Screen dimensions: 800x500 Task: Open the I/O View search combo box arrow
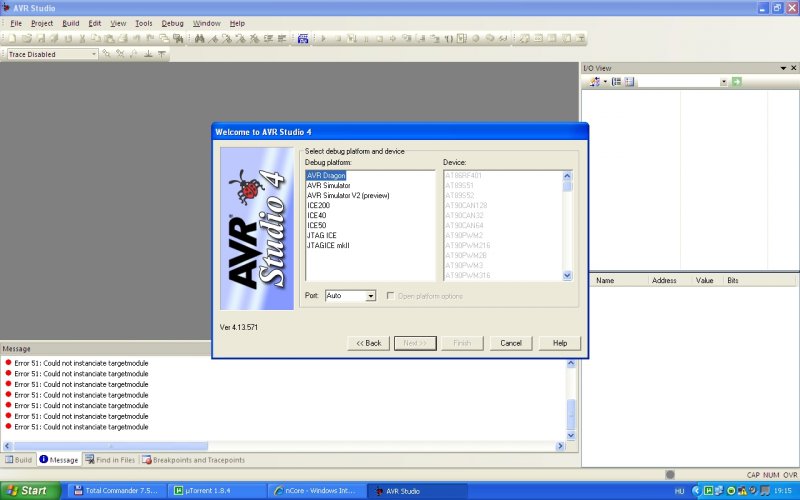723,82
